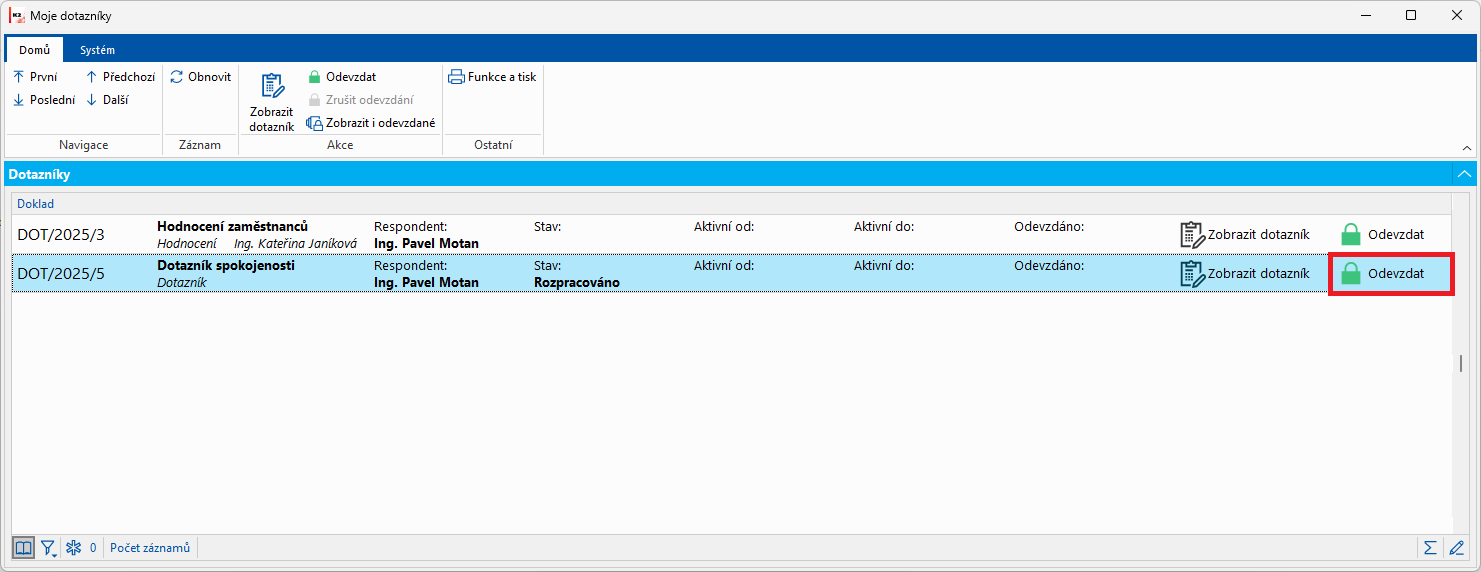Switch to the Domů ribbon tab

pos(34,50)
